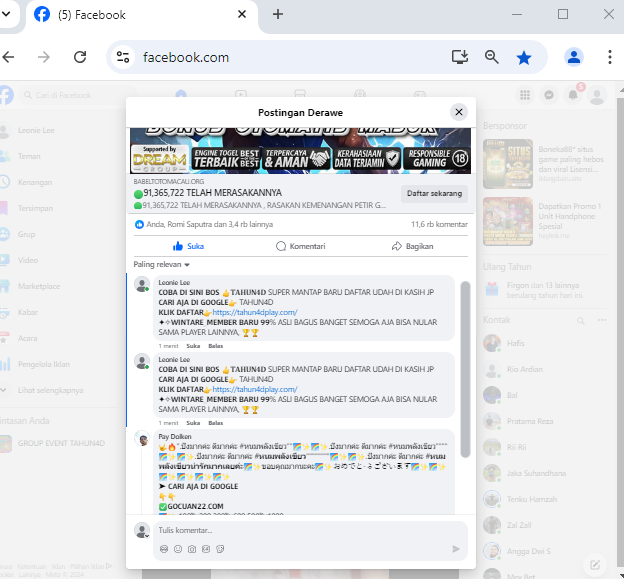Open Pay Dolken commenter name
Viewport: 624px width, 579px height.
coord(175,437)
